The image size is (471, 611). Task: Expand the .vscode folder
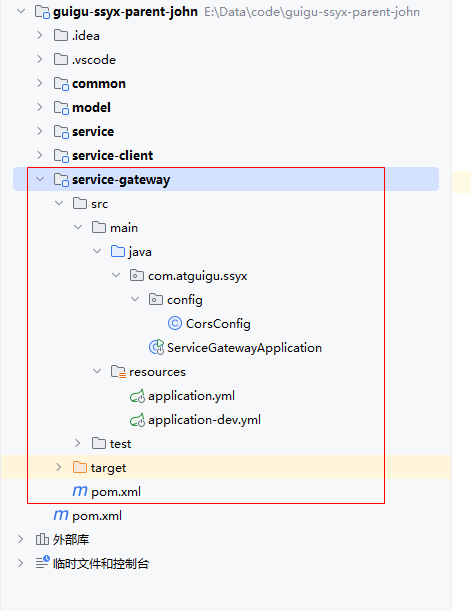(40, 59)
